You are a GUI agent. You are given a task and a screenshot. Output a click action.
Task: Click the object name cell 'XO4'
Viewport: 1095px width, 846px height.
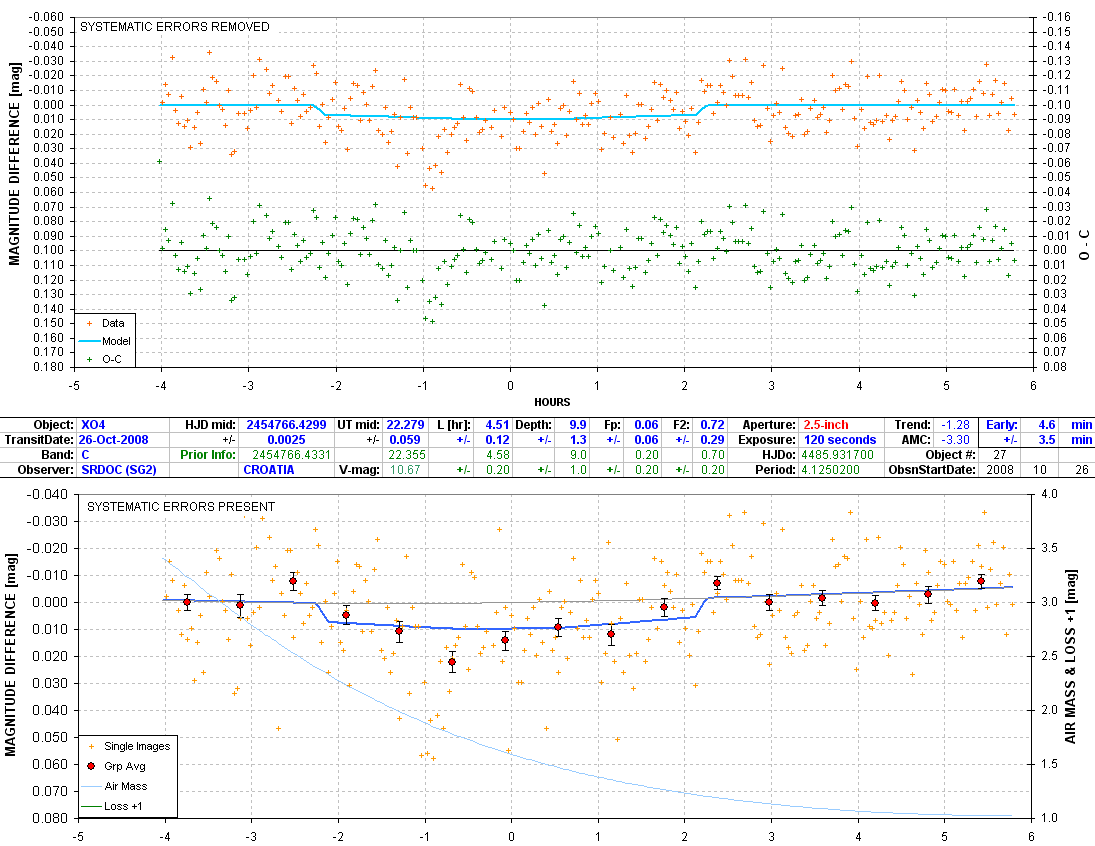click(93, 425)
